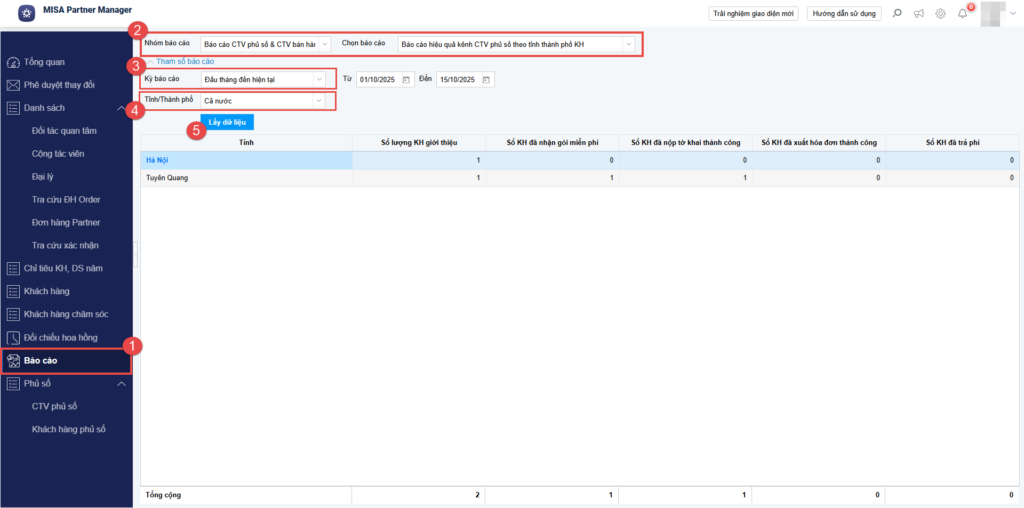Open calendar picker for Đến date
This screenshot has width=1024, height=508.
[x=487, y=80]
